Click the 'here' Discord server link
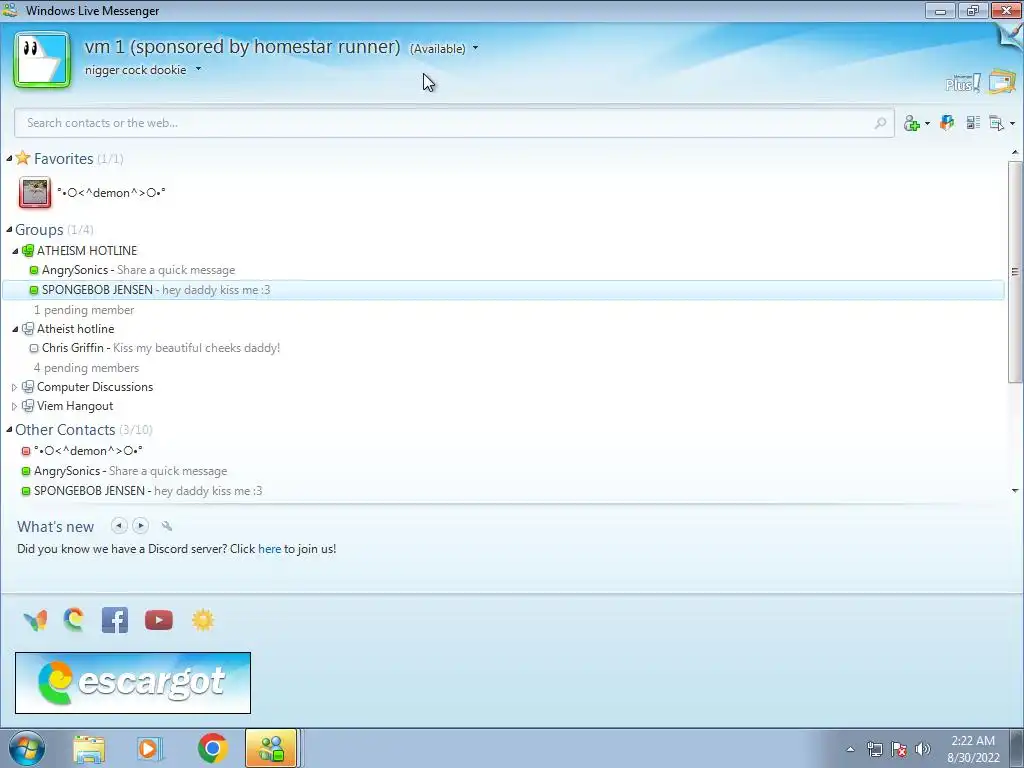The image size is (1024, 768). pyautogui.click(x=269, y=549)
